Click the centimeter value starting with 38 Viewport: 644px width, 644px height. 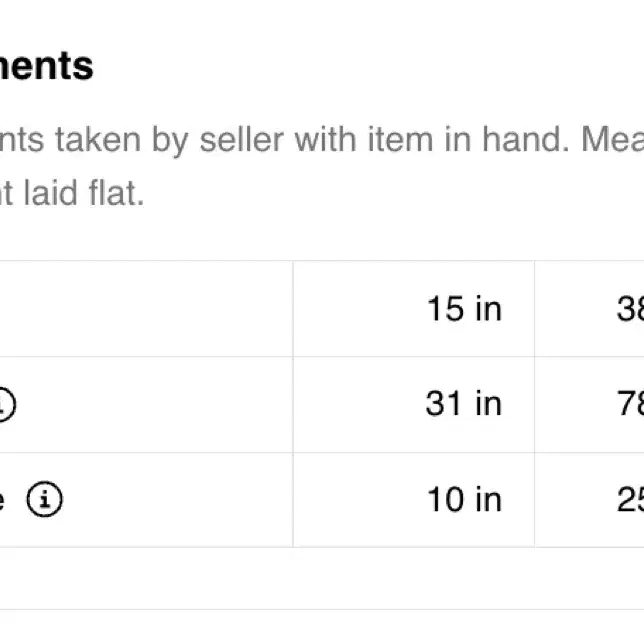(x=630, y=309)
